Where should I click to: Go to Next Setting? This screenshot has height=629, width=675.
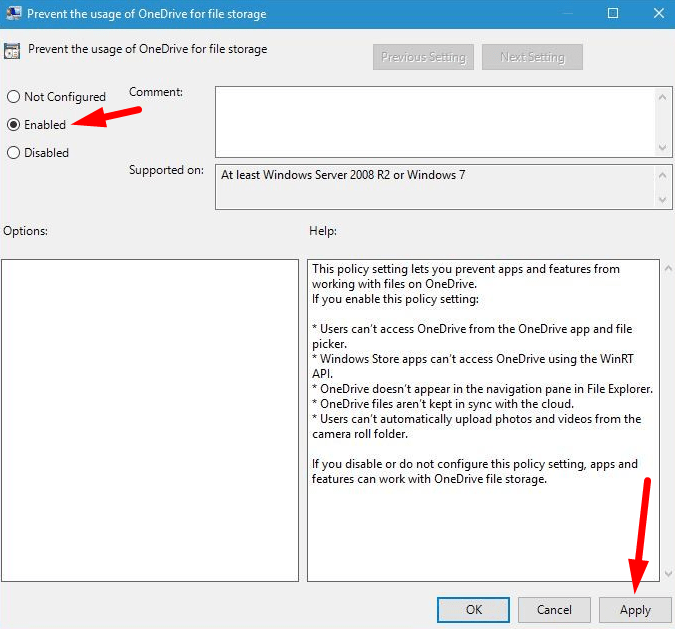pos(532,57)
